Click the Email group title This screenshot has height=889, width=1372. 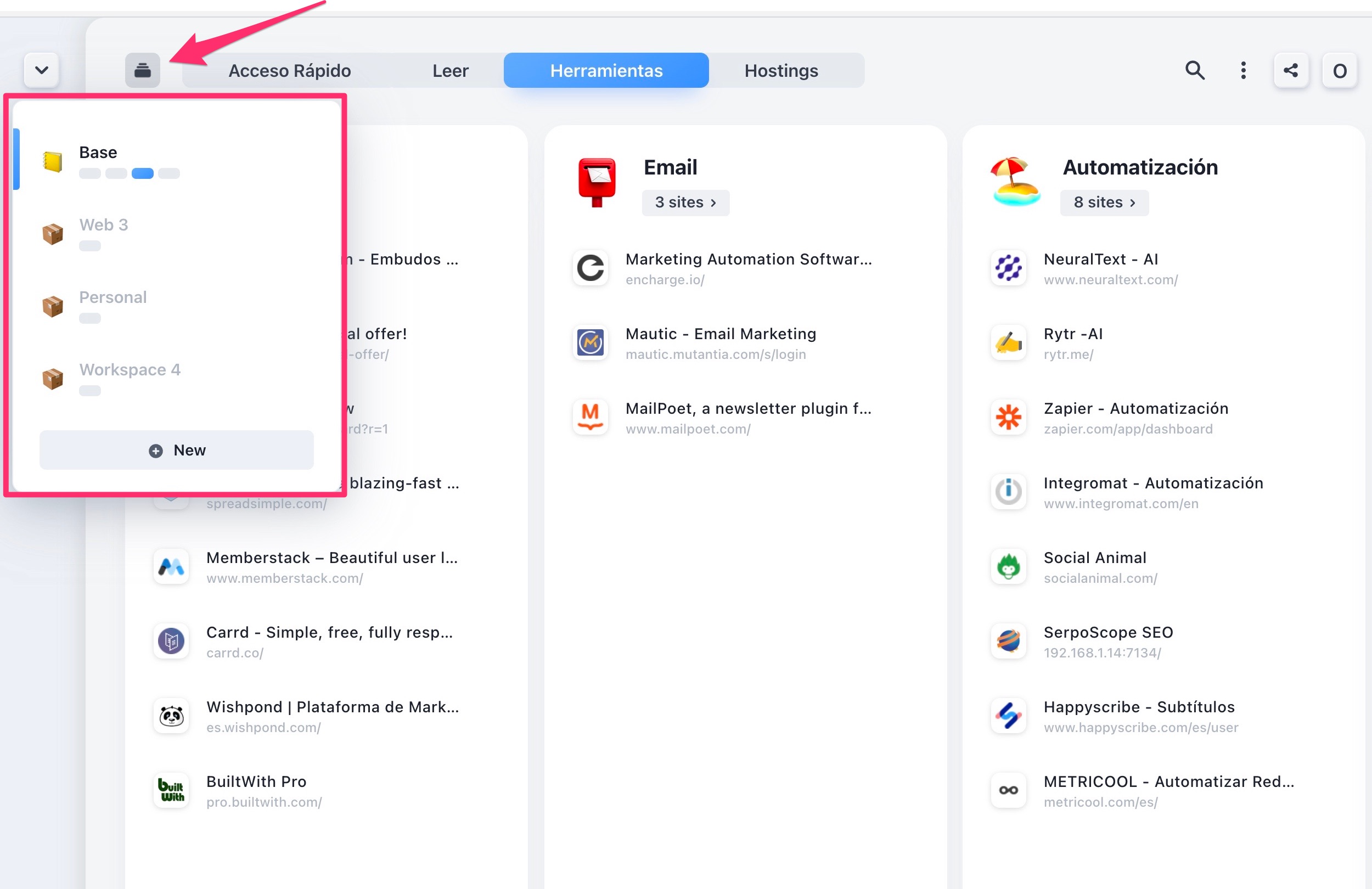pos(670,167)
